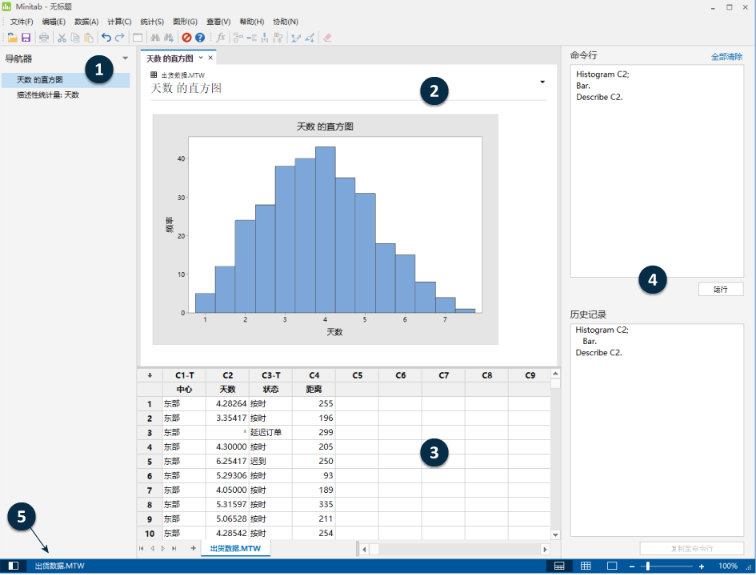
Task: Switch to grid-only view in status bar
Action: pyautogui.click(x=586, y=566)
